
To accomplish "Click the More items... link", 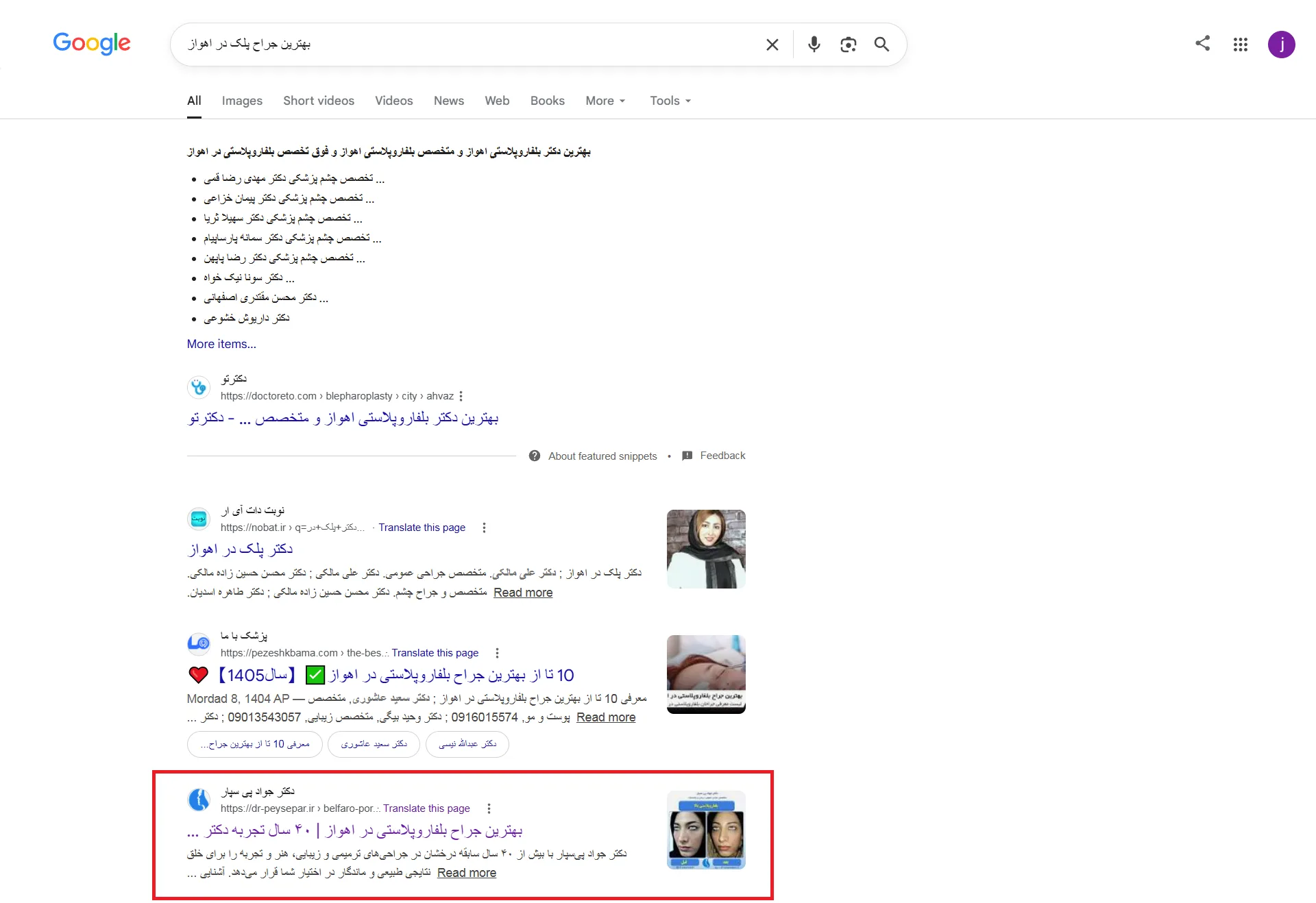I will [x=221, y=344].
